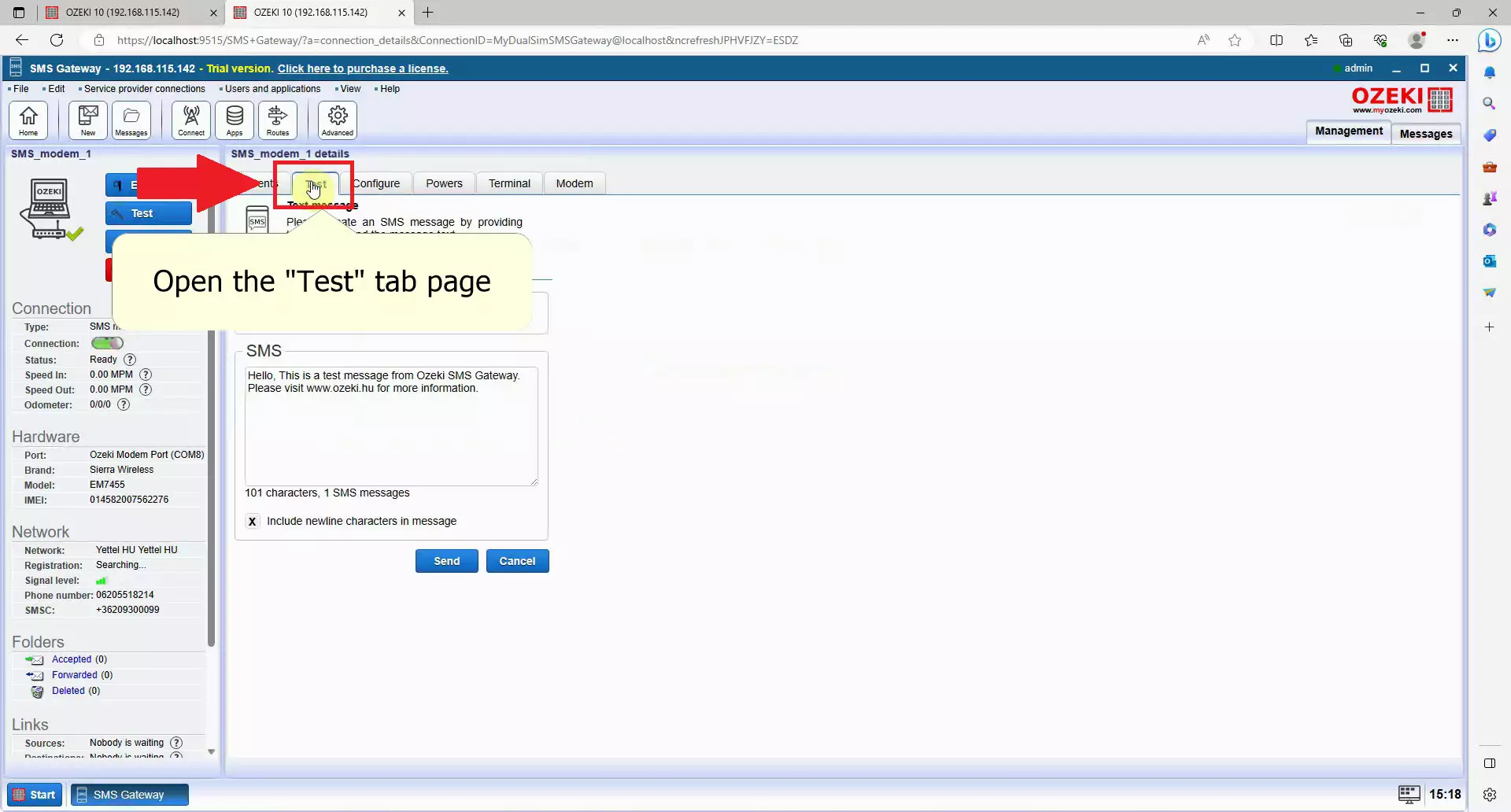Image resolution: width=1511 pixels, height=812 pixels.
Task: Switch to the Modem tab
Action: [574, 183]
